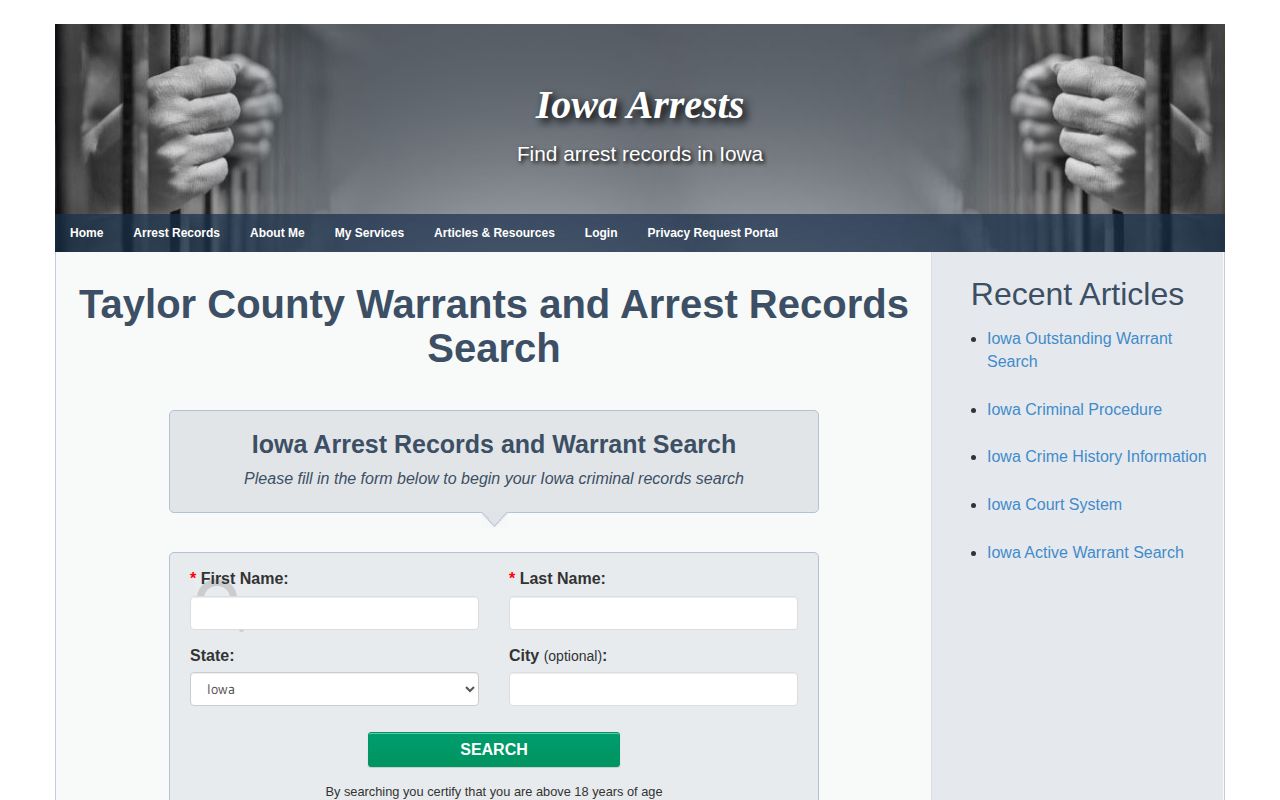Viewport: 1280px width, 800px height.
Task: Open Iowa Outstanding Warrant Search article
Action: point(1079,350)
